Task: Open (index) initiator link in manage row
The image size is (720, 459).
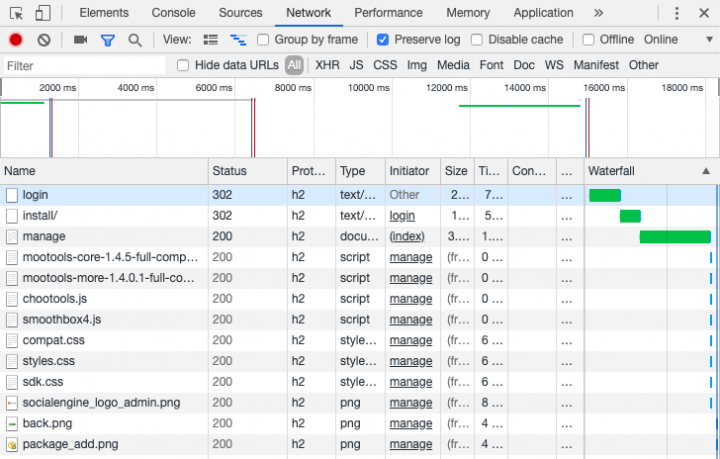Action: point(407,237)
